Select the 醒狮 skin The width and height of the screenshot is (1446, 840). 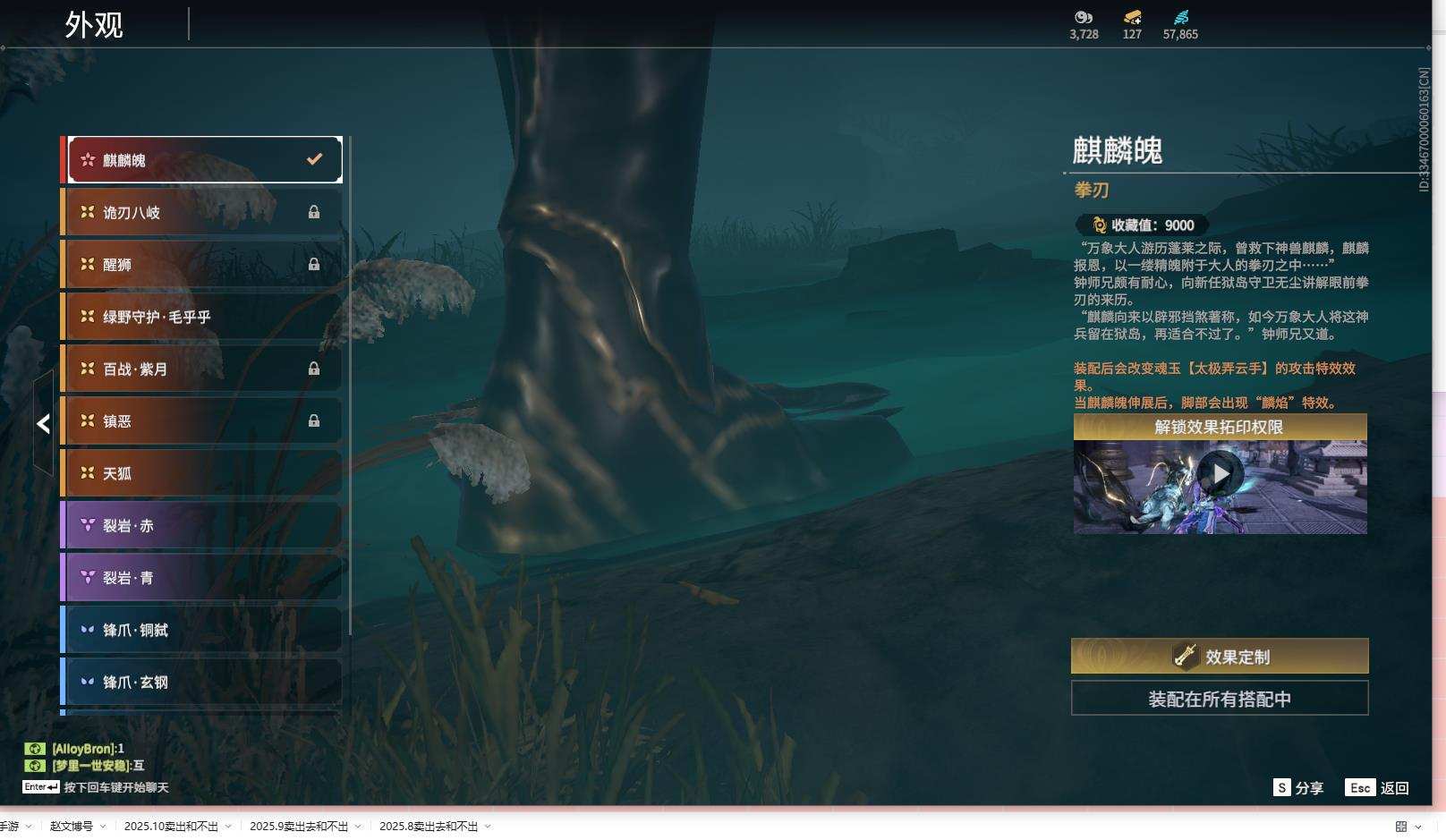(x=202, y=264)
